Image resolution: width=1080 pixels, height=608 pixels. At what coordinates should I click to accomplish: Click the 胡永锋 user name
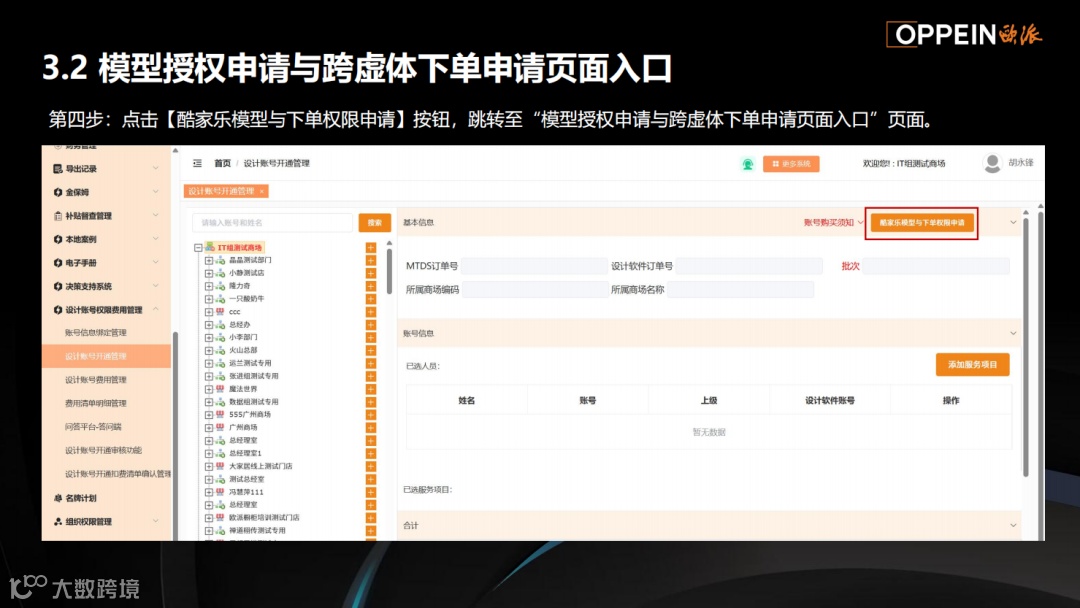tap(1021, 163)
